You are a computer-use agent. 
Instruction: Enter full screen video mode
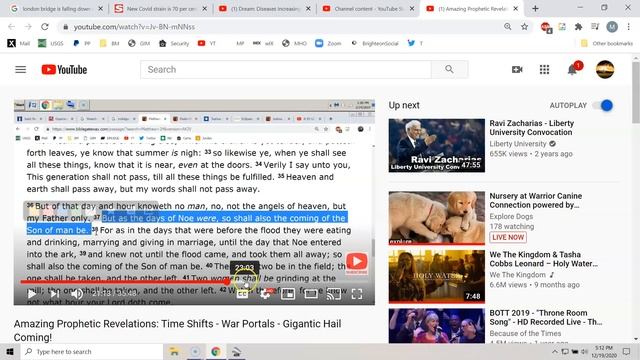(x=357, y=294)
